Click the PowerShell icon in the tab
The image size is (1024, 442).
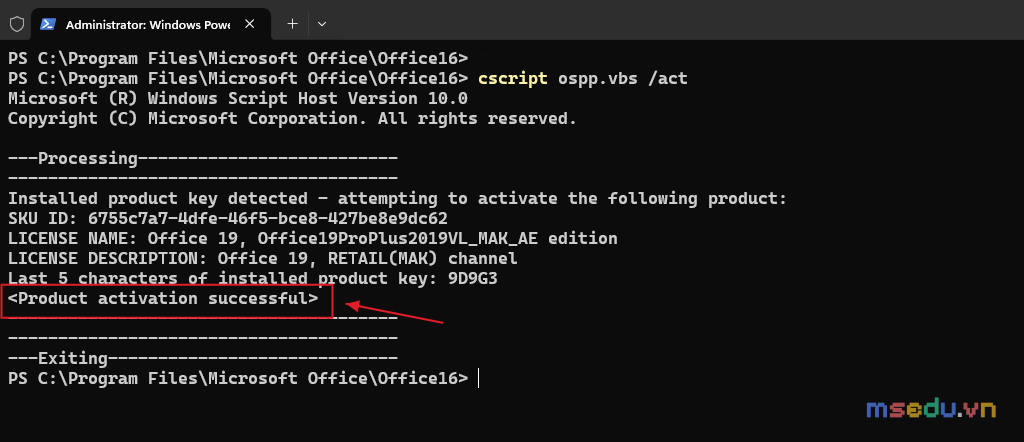48,24
